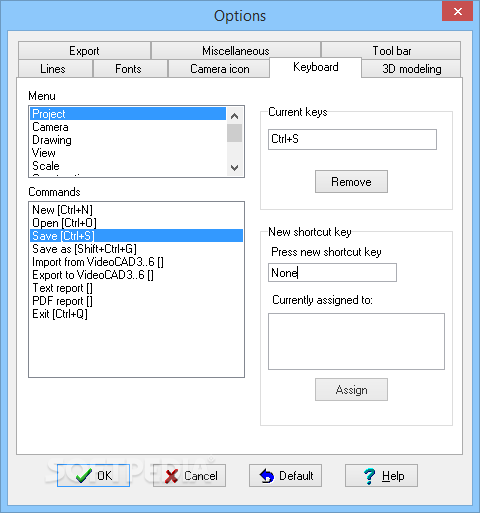Open the Fonts tab
Viewport: 480px width, 513px height.
tap(130, 69)
